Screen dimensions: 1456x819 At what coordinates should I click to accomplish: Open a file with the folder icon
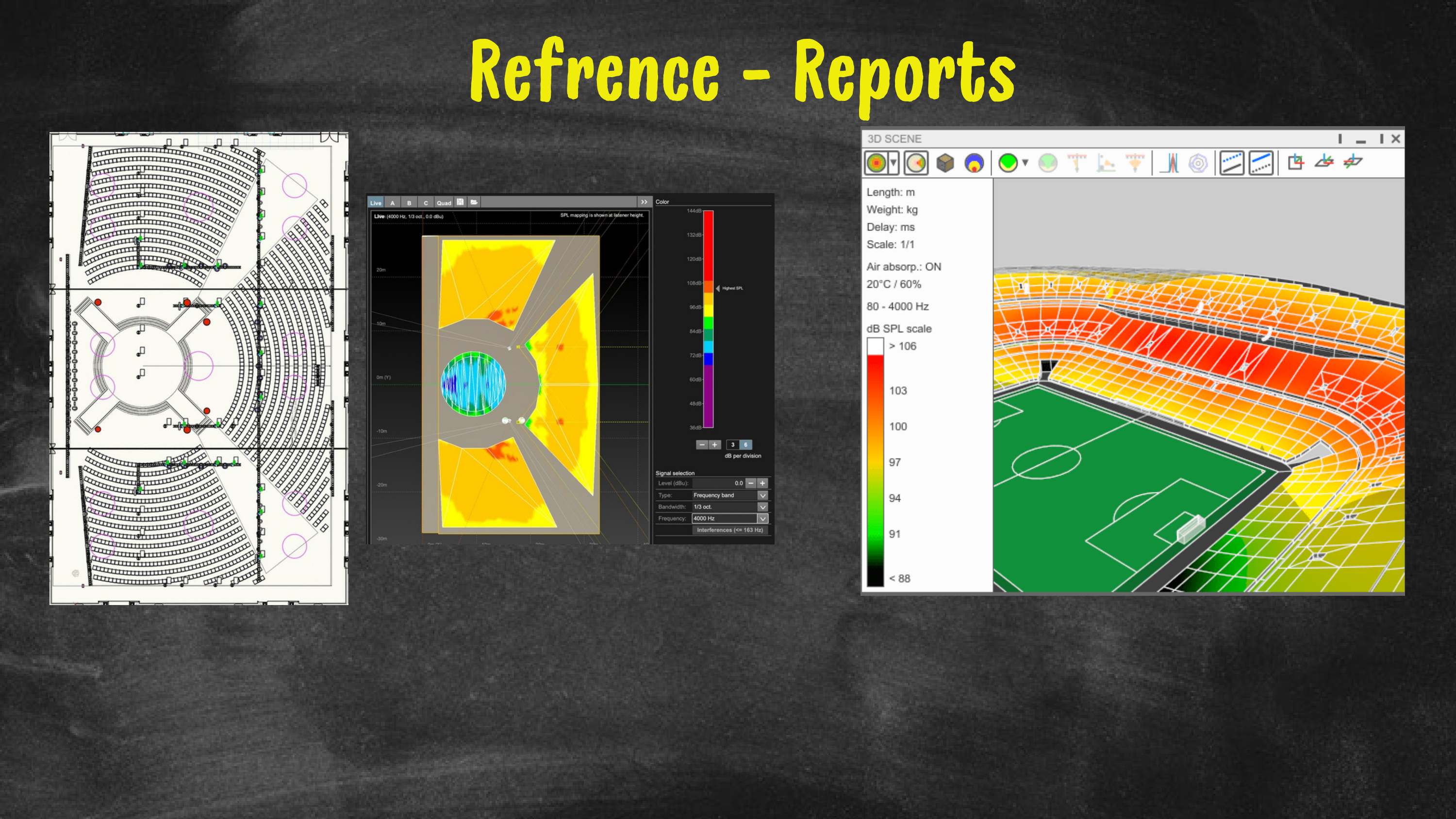point(475,202)
